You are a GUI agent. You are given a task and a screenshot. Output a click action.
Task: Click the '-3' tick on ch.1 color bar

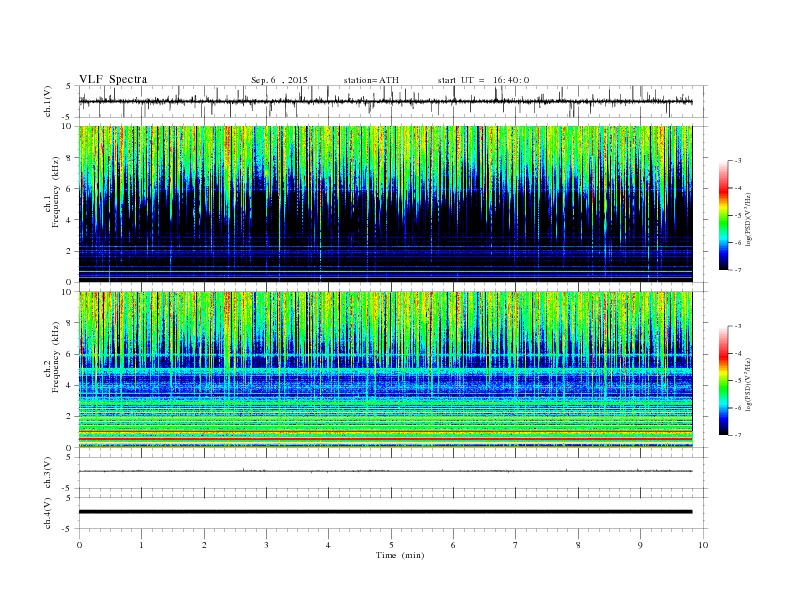(738, 161)
